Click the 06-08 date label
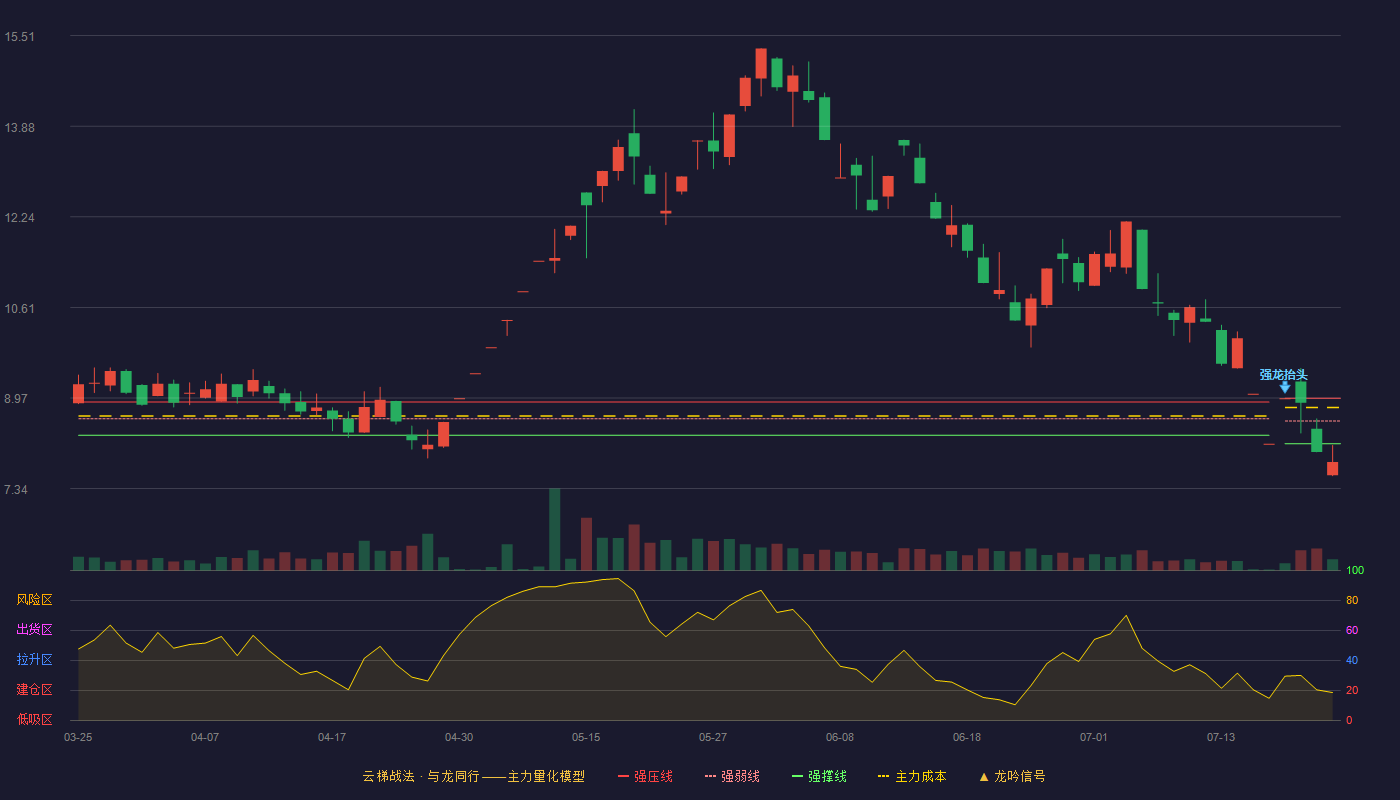 coord(840,737)
